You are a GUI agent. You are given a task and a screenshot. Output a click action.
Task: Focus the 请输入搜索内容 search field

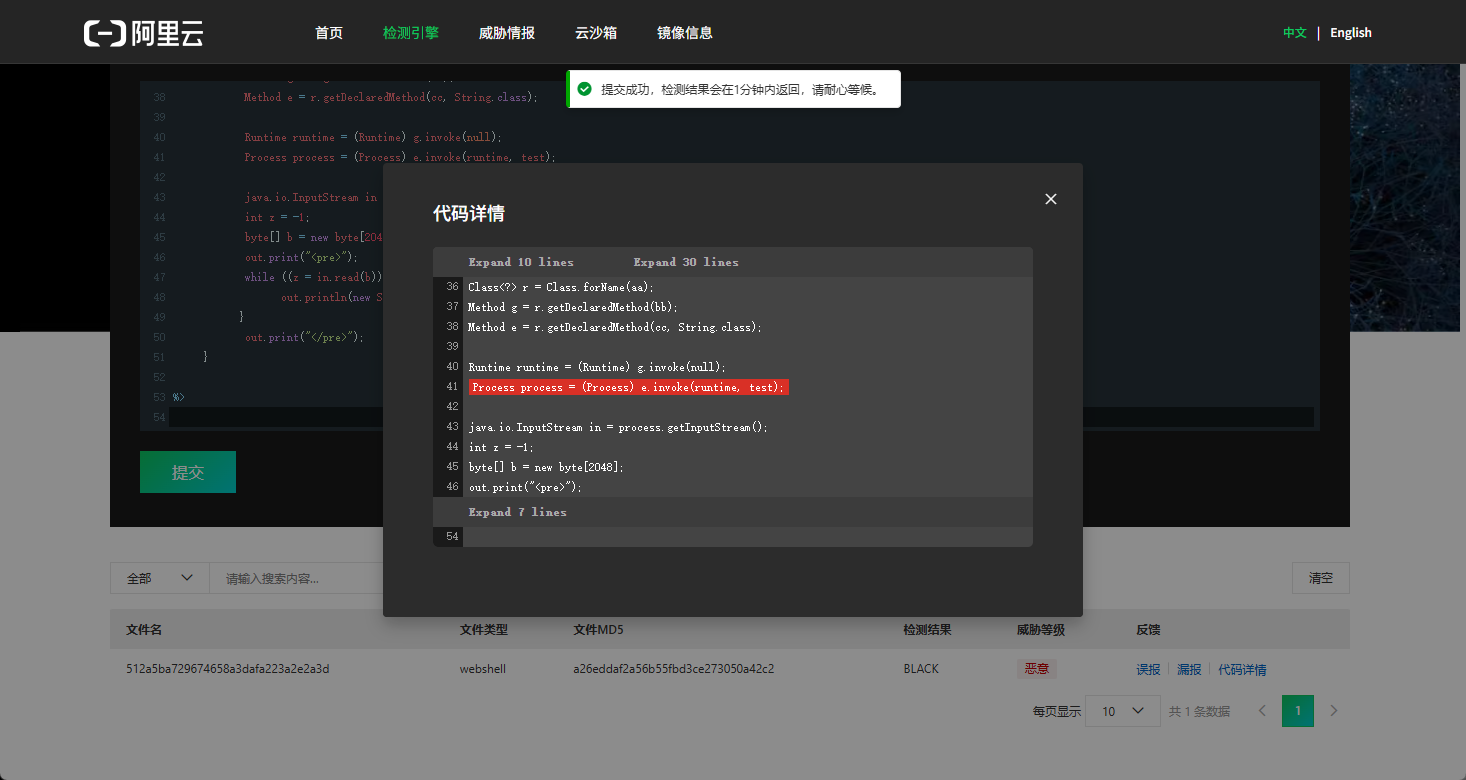(x=295, y=578)
